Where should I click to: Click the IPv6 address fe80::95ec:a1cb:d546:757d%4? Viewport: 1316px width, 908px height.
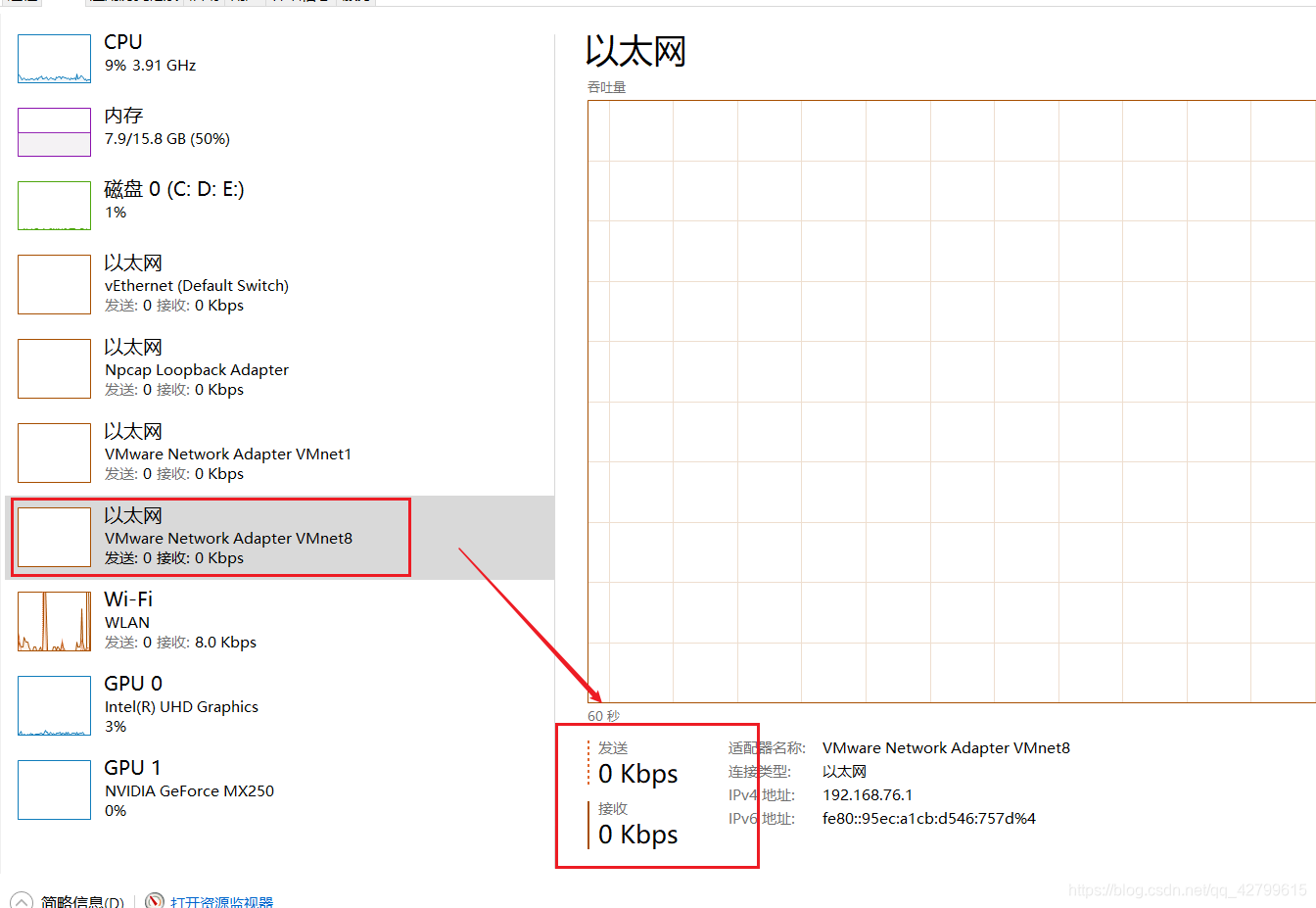pos(929,818)
